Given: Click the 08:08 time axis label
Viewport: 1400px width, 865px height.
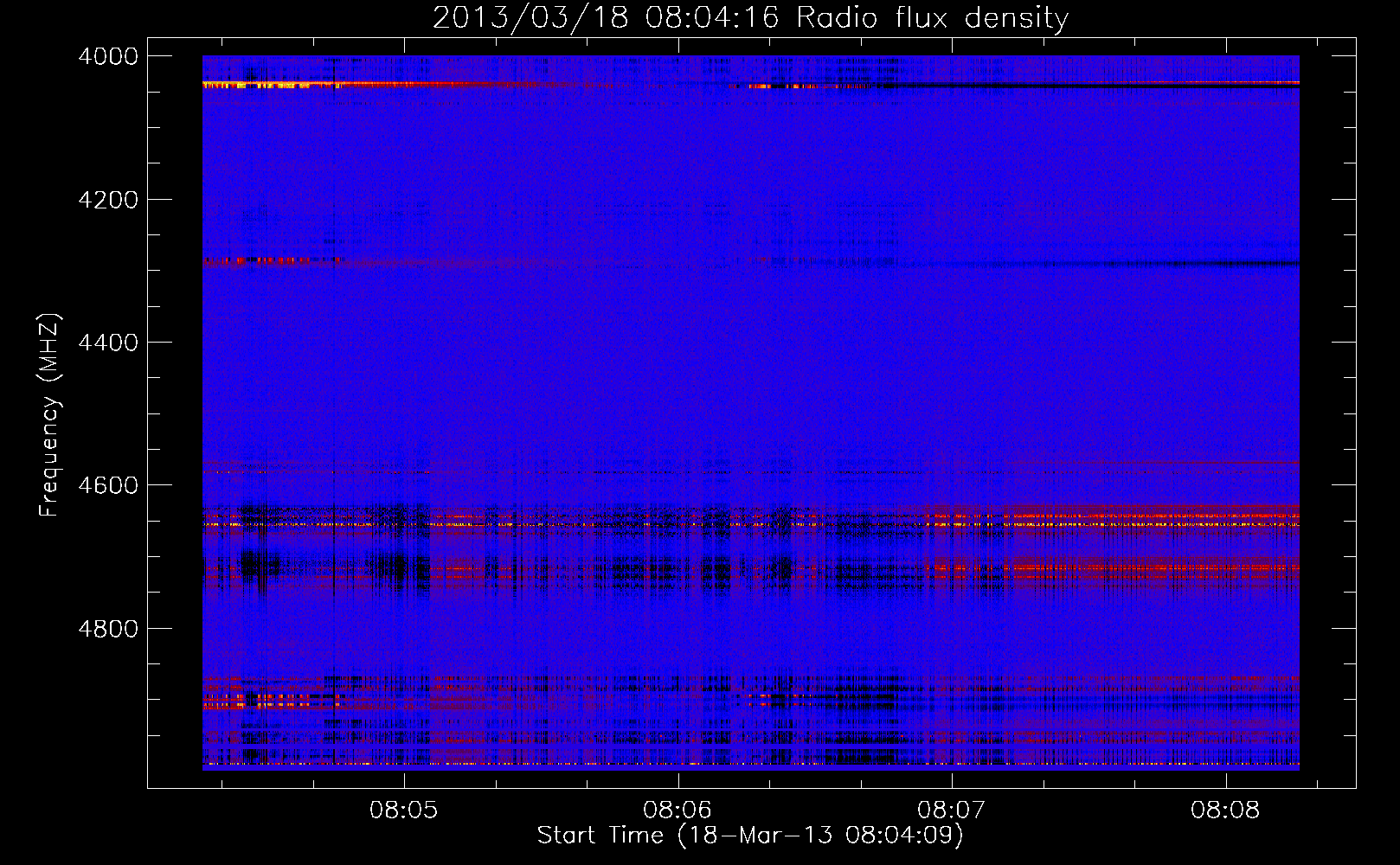Looking at the screenshot, I should [1225, 811].
